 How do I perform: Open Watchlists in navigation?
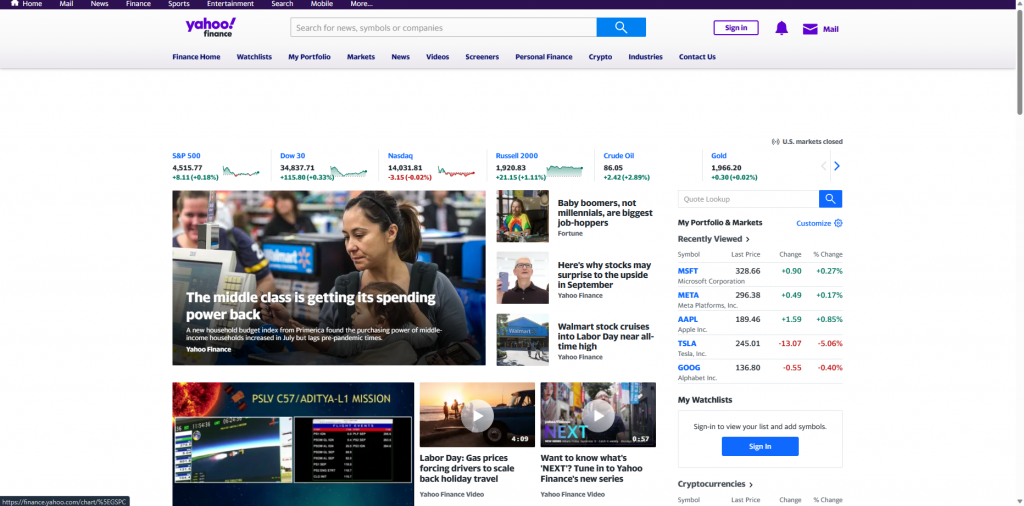click(x=254, y=57)
